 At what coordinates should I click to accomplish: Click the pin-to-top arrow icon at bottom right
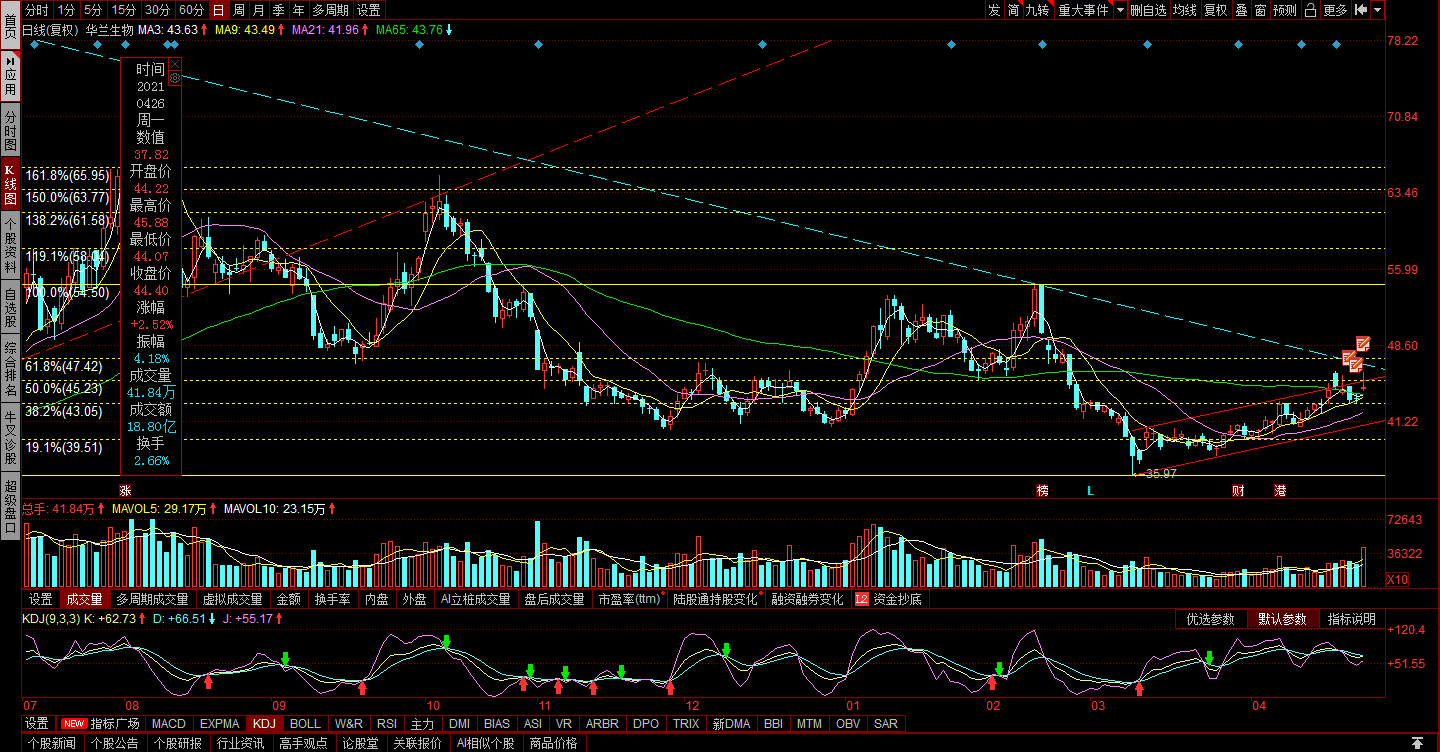click(1416, 743)
